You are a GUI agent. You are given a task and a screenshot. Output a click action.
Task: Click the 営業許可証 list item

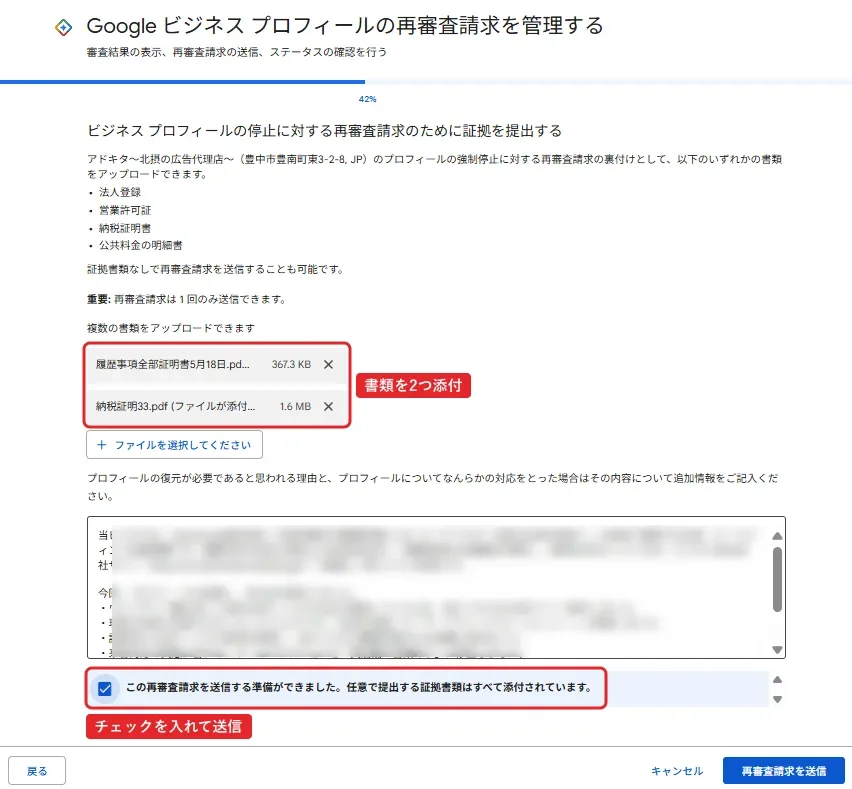124,210
